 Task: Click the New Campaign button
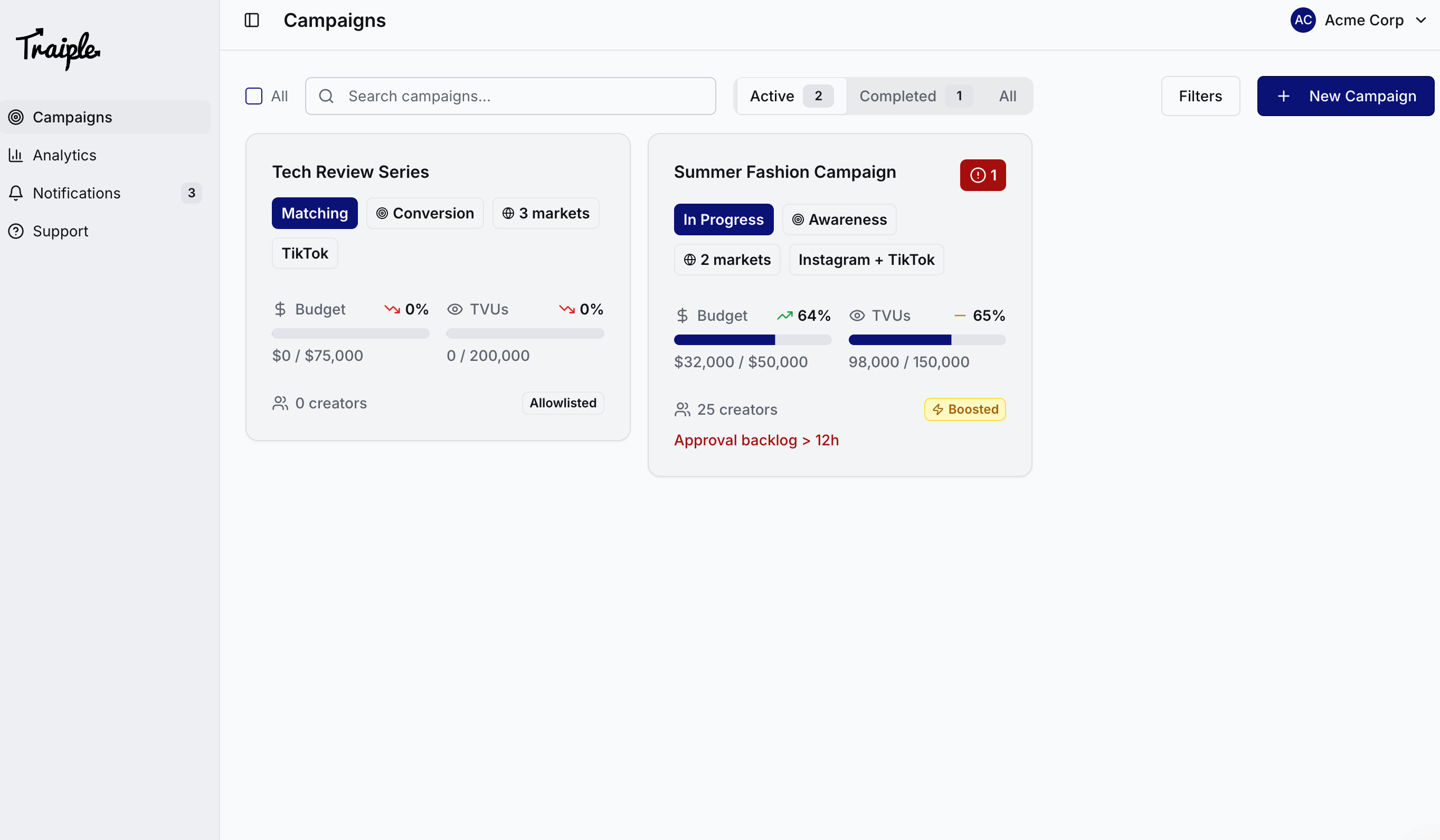[1345, 96]
